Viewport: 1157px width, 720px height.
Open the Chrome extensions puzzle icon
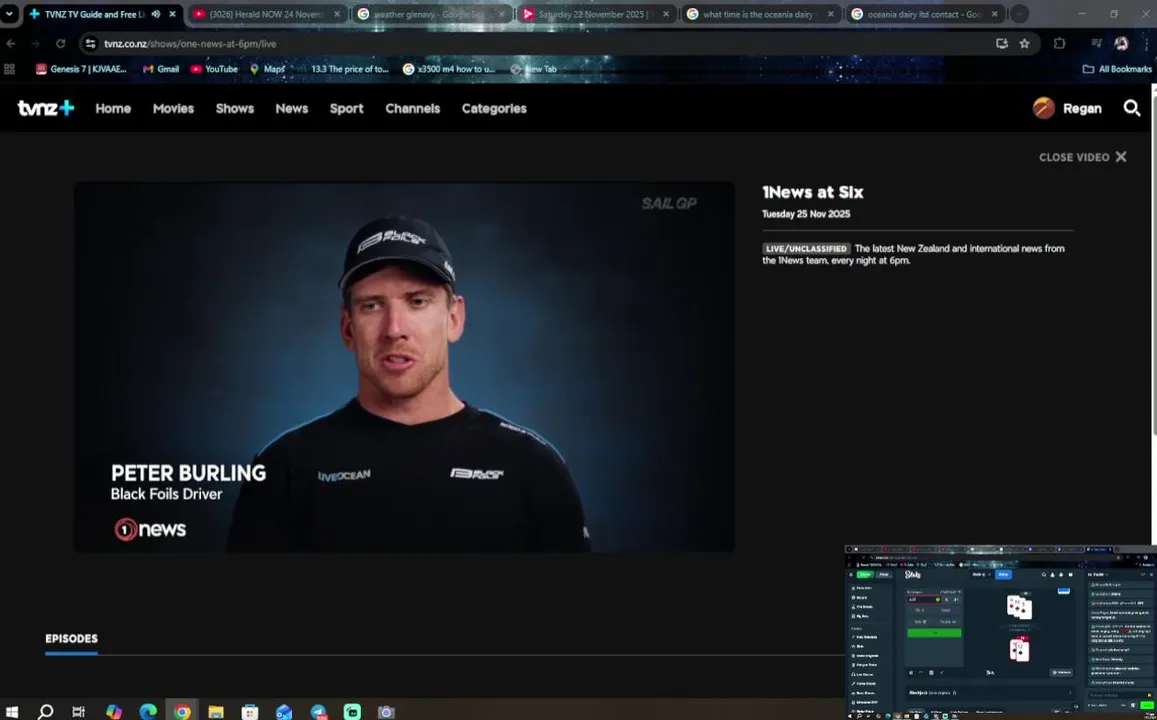tap(1060, 44)
